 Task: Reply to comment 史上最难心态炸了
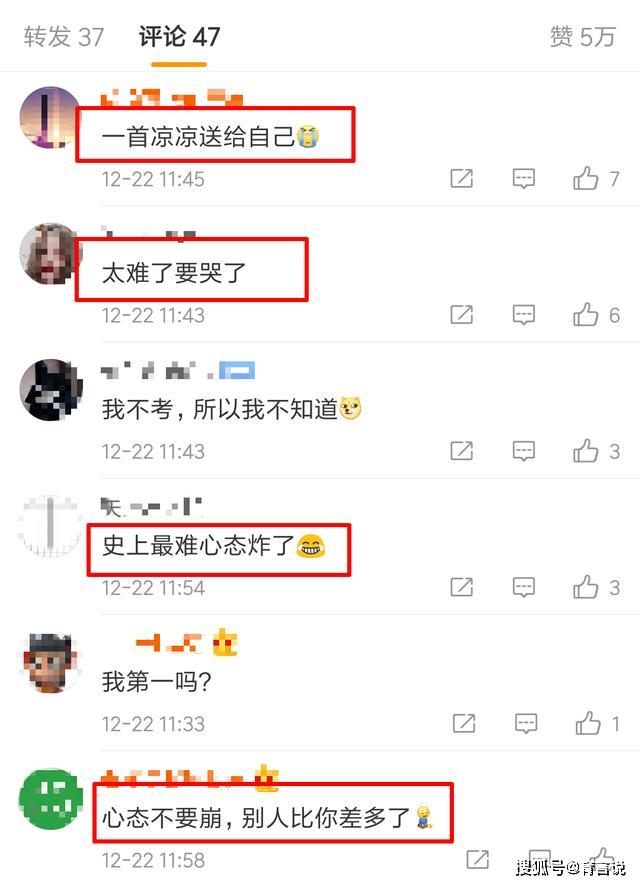[x=523, y=588]
